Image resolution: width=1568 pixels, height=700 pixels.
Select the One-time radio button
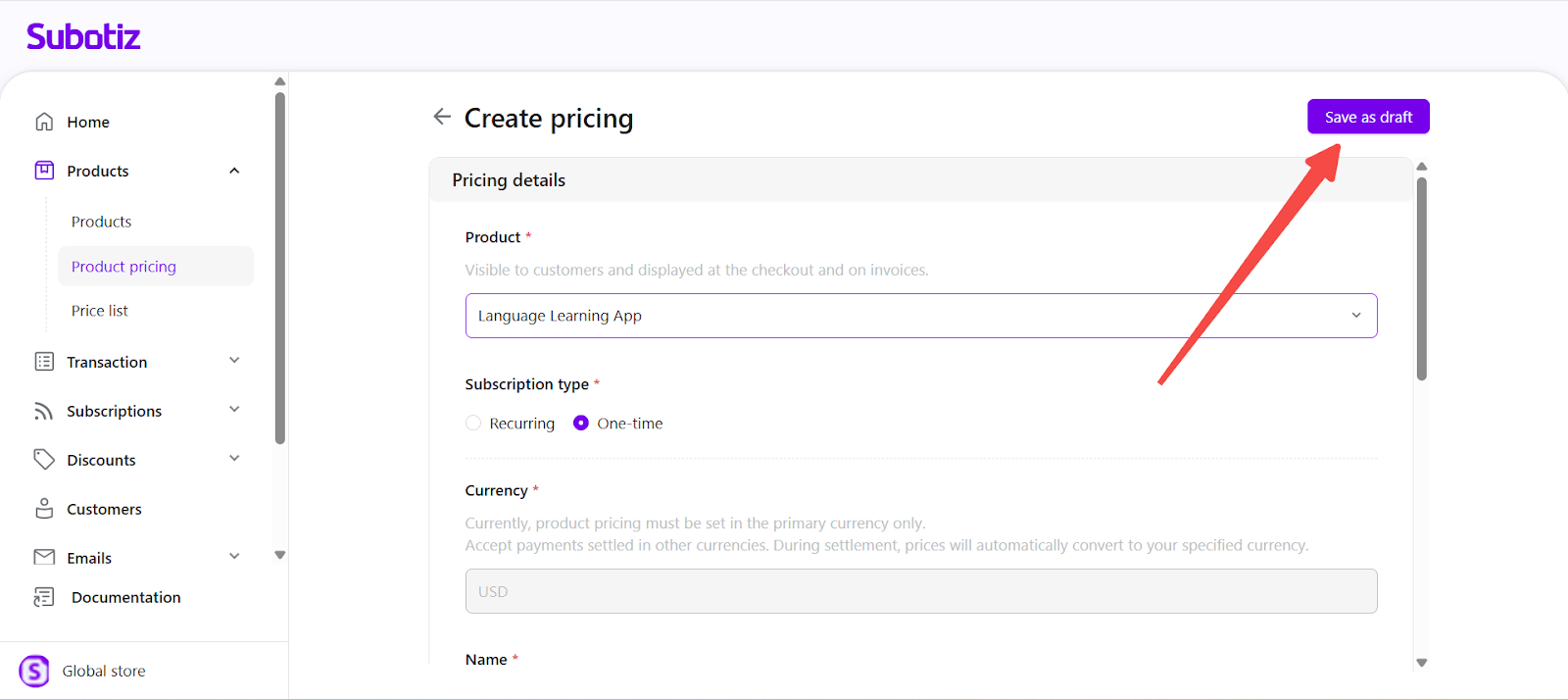tap(581, 424)
